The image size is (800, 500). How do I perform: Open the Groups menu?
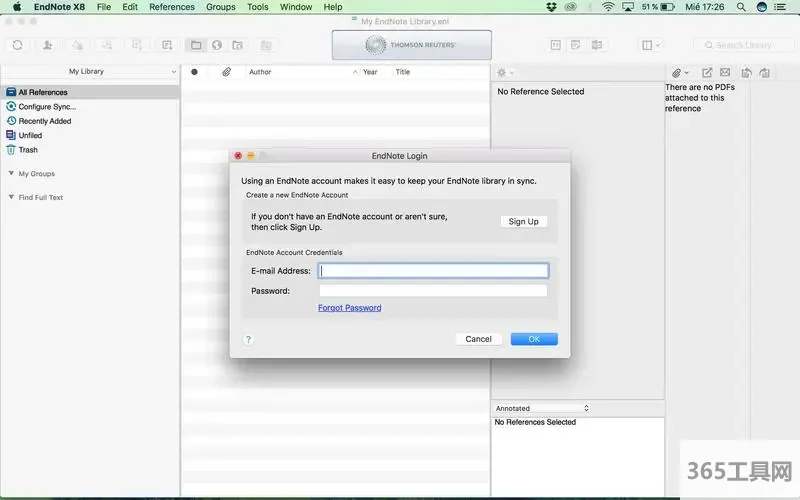point(221,7)
